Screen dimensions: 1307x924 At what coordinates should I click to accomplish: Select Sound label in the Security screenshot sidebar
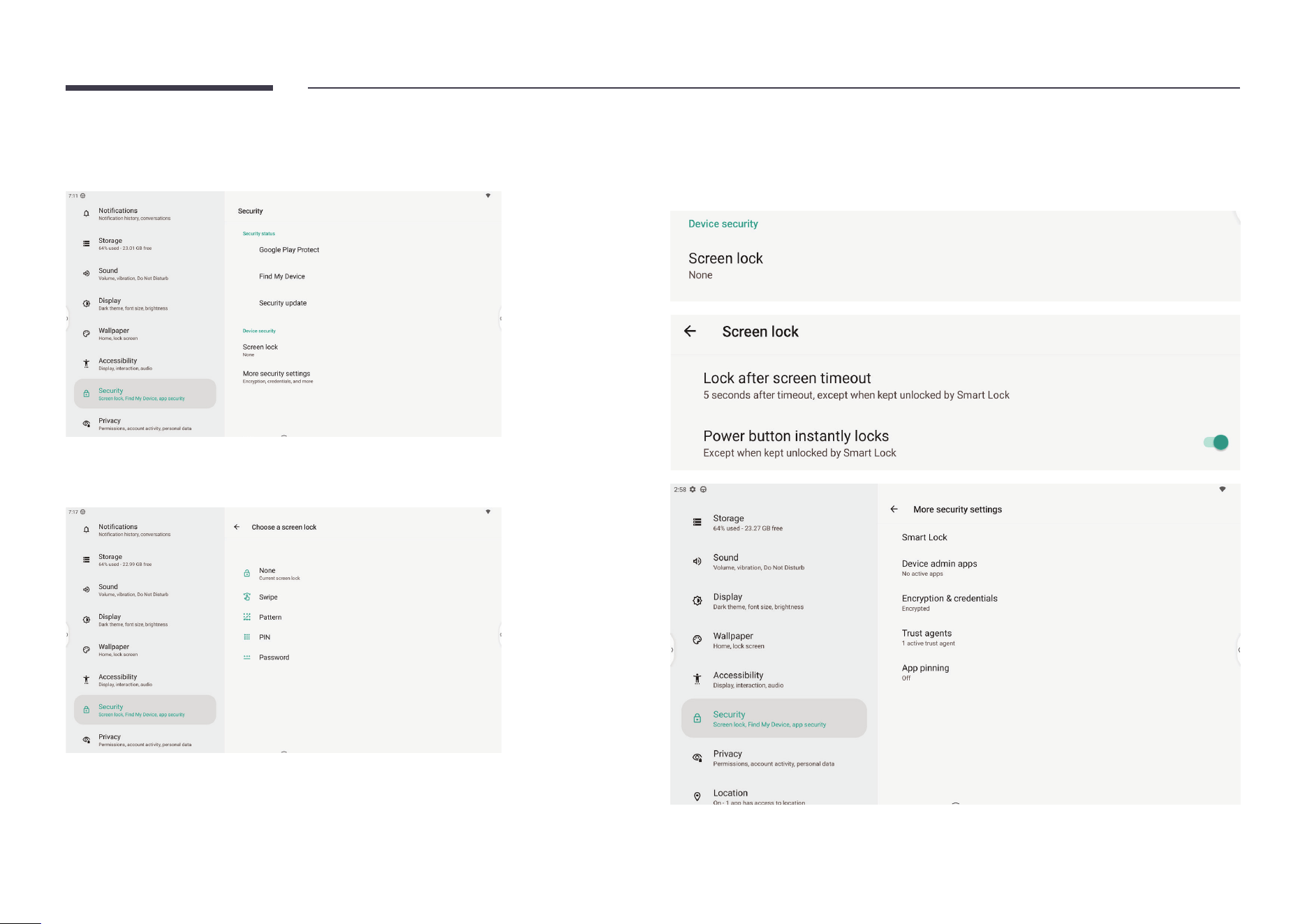pyautogui.click(x=108, y=271)
